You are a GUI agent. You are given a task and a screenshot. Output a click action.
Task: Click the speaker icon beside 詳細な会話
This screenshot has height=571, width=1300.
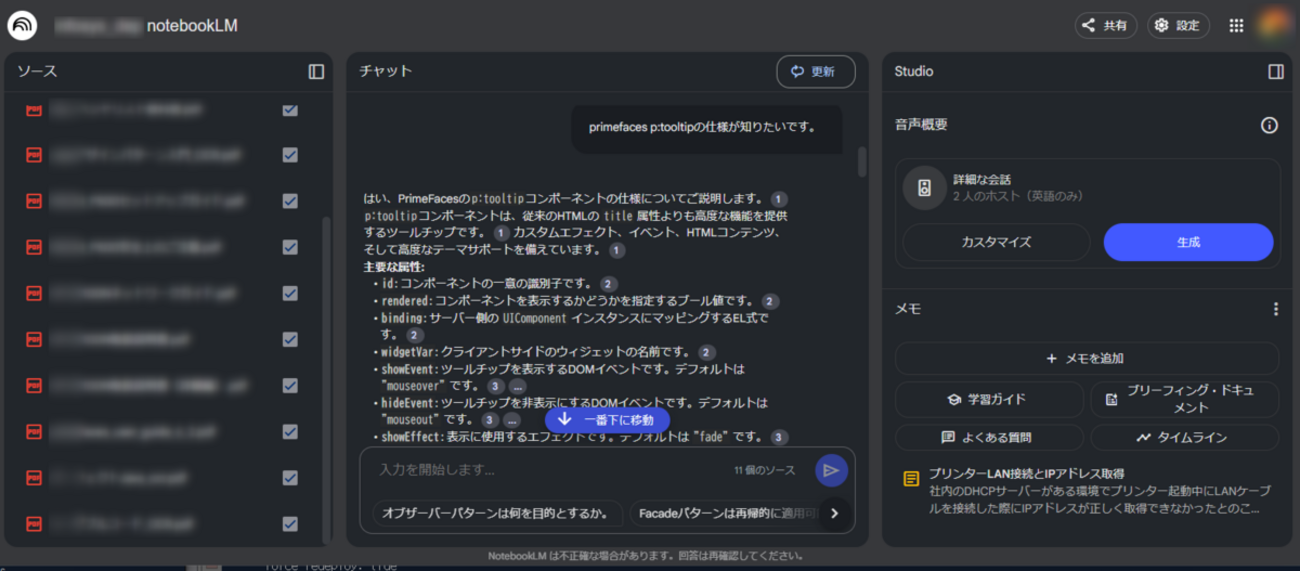point(924,188)
